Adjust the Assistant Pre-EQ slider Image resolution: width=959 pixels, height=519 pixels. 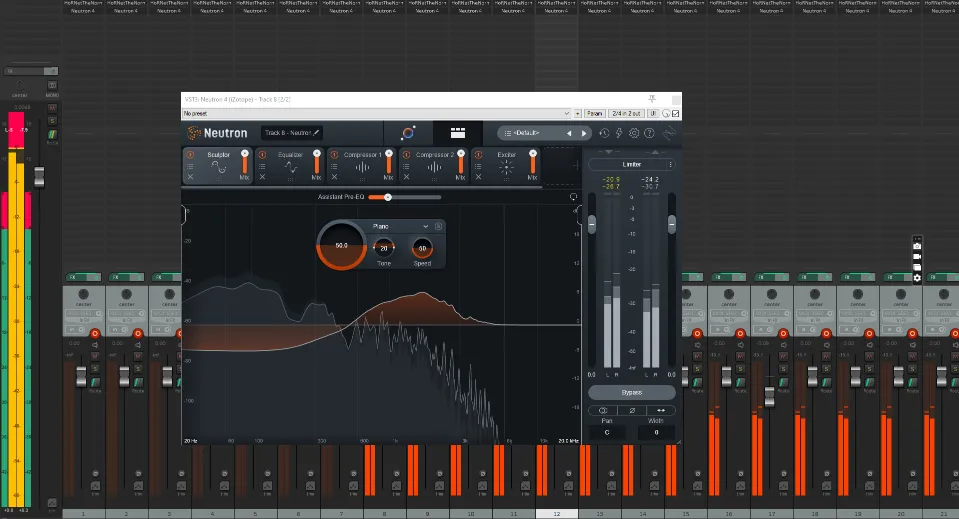tap(404, 197)
